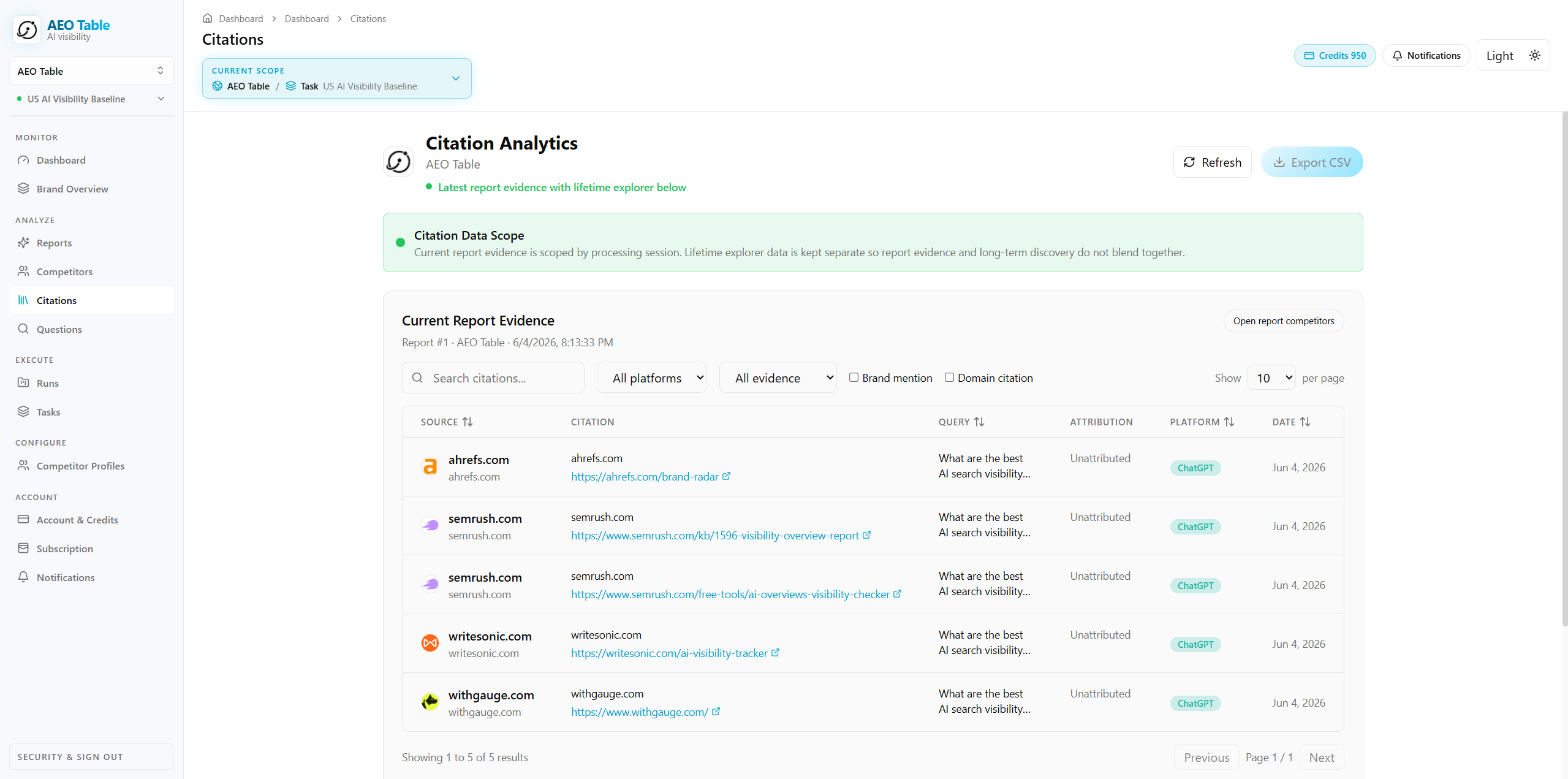The height and width of the screenshot is (779, 1568).
Task: Click Export CSV button
Action: [x=1312, y=162]
